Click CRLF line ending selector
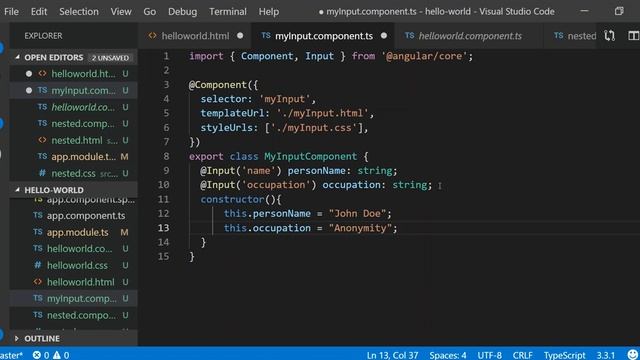The height and width of the screenshot is (360, 640). click(522, 355)
